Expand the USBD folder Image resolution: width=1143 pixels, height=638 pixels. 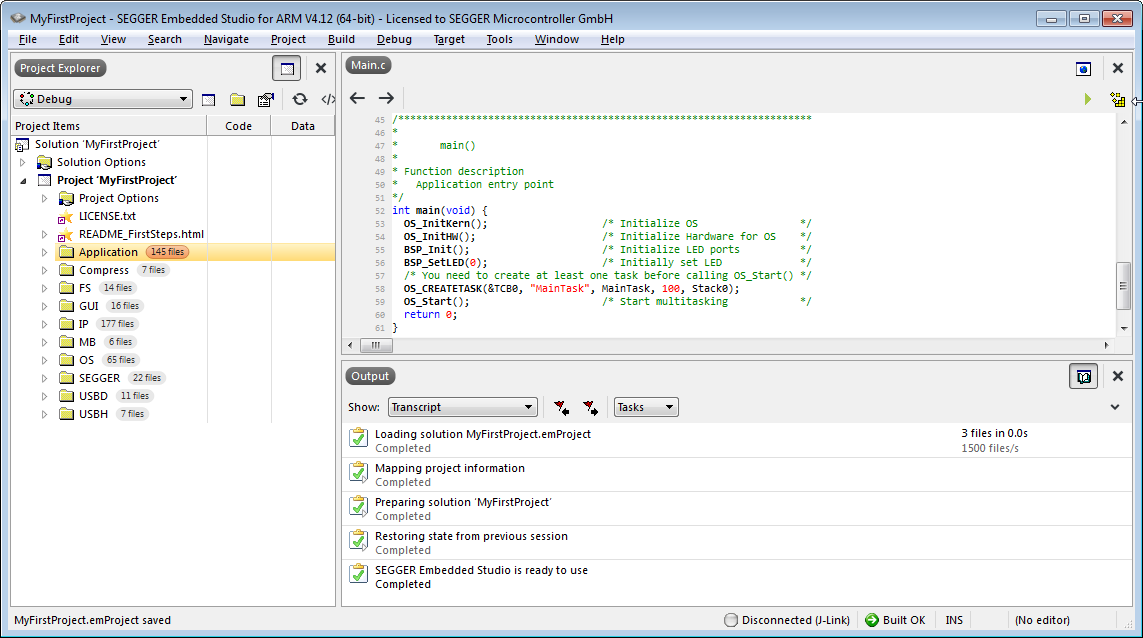click(x=44, y=396)
